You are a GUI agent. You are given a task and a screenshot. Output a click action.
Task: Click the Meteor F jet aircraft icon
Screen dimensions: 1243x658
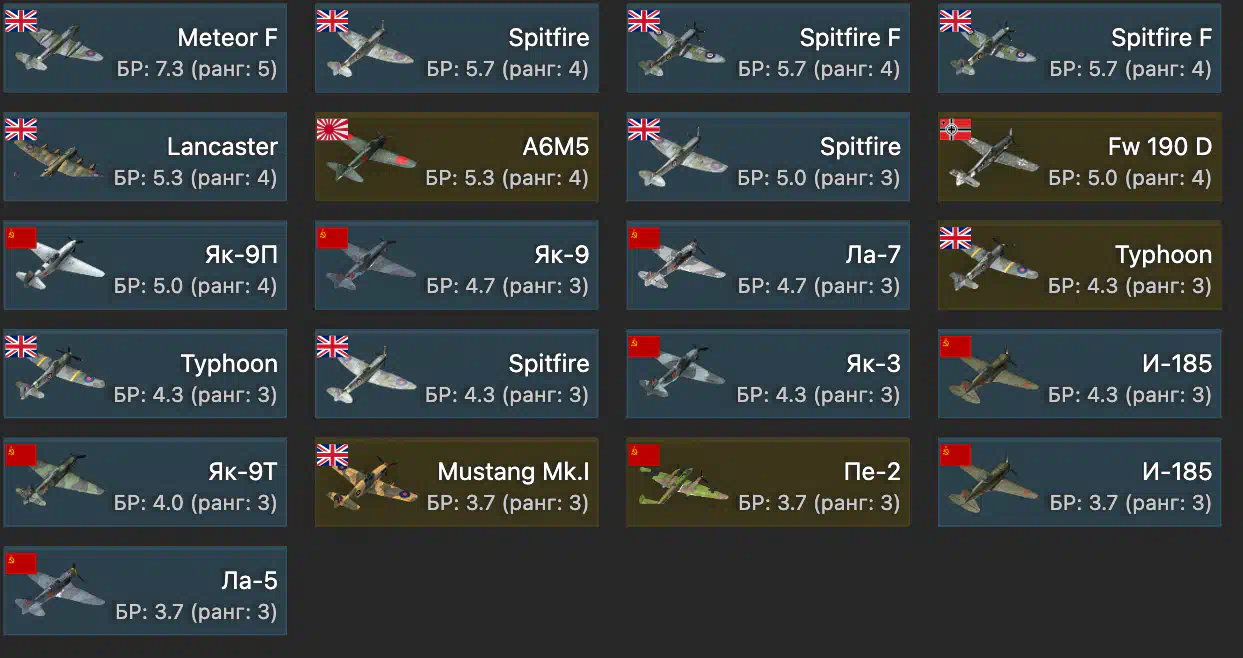[x=58, y=52]
